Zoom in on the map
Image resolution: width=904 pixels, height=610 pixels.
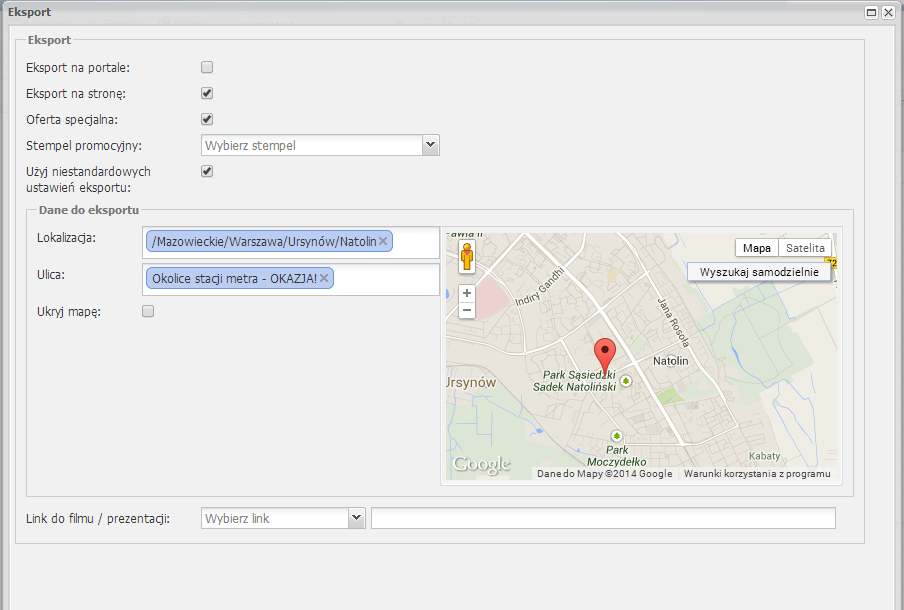pos(467,293)
